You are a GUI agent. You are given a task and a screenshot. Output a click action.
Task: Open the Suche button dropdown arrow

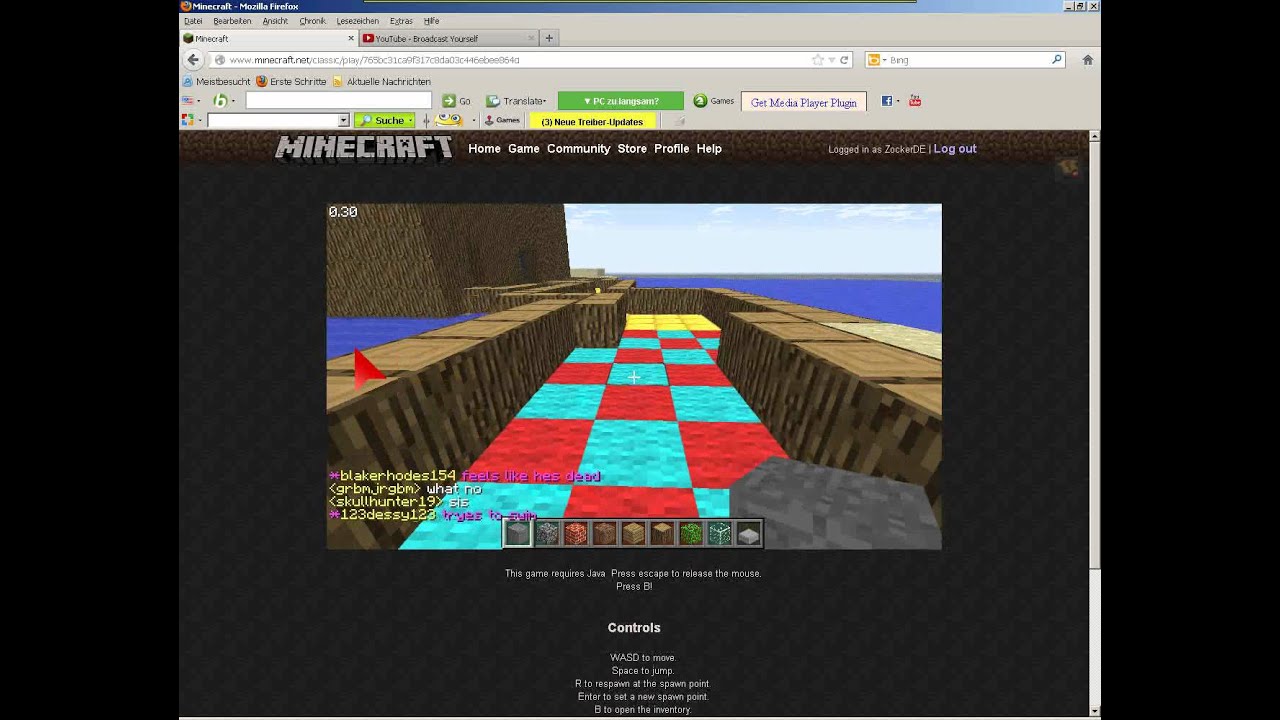coord(410,120)
